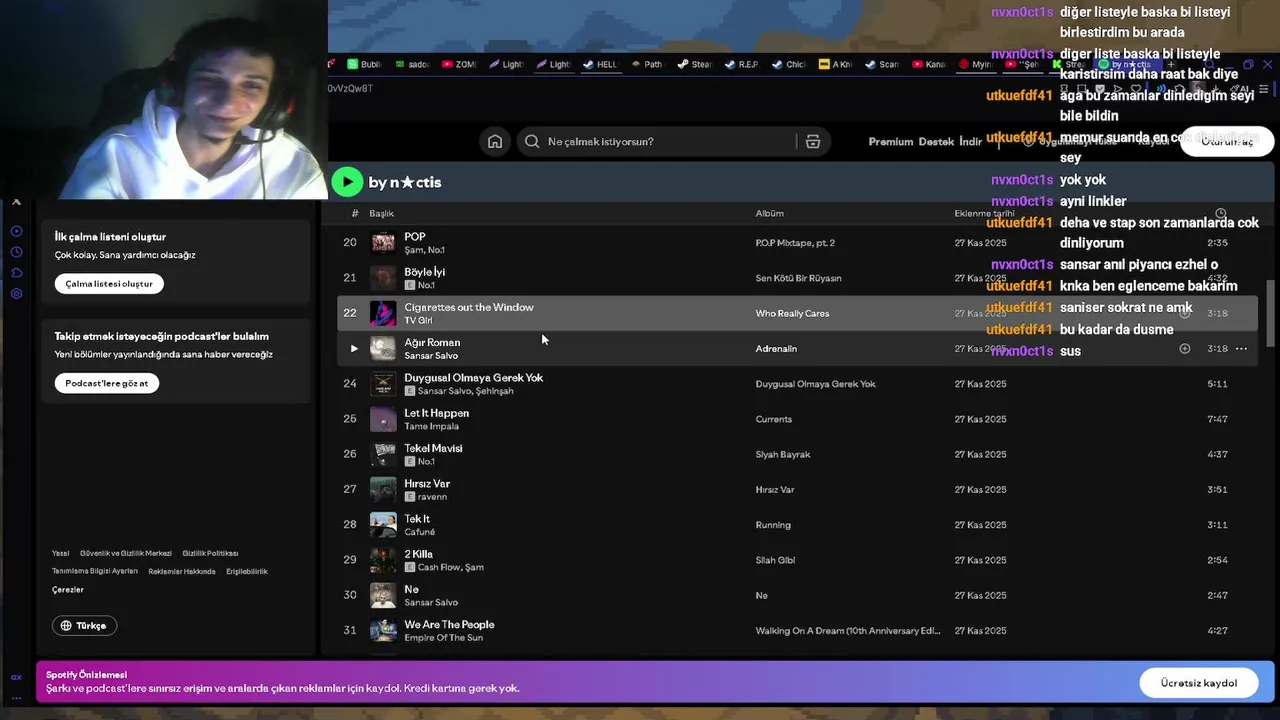Click the player icon in the browser sidebar

coord(16,231)
